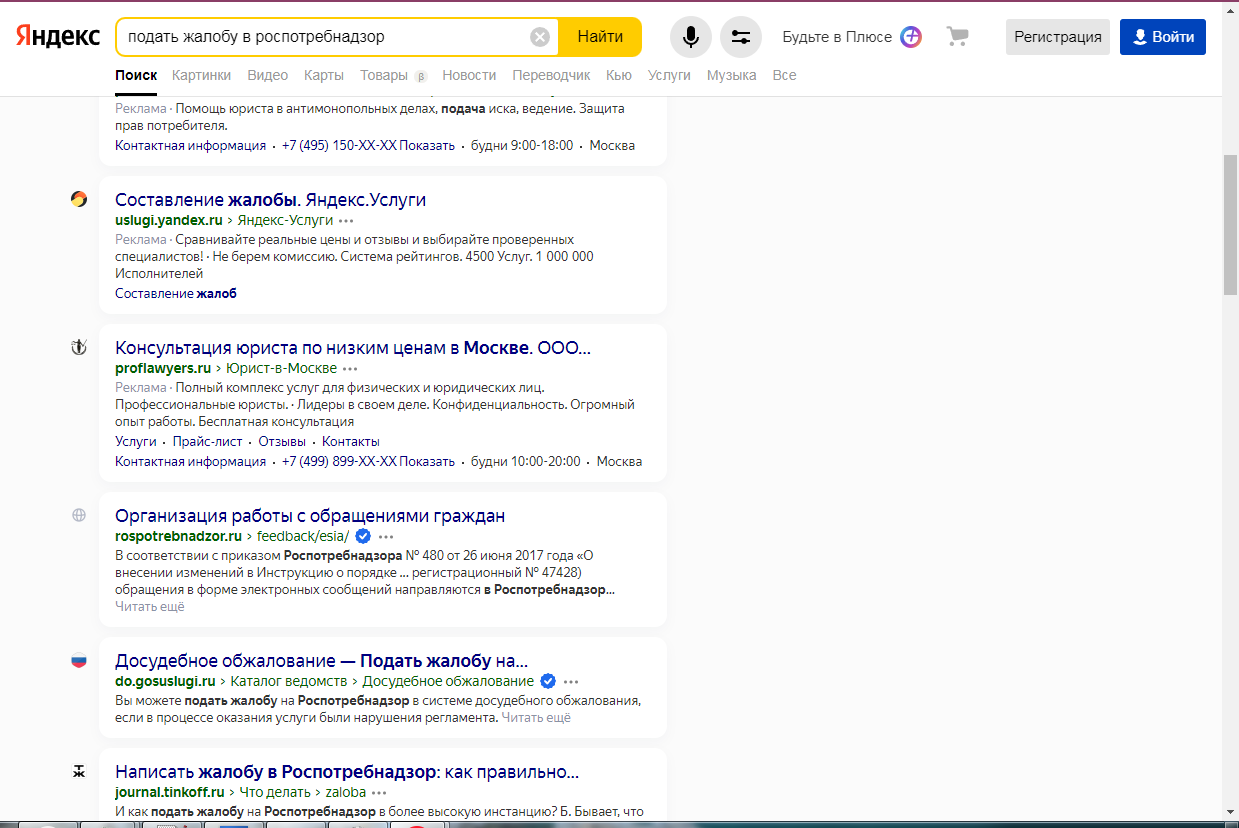Click the verified badge after Досудебное обжалование

coord(548,681)
